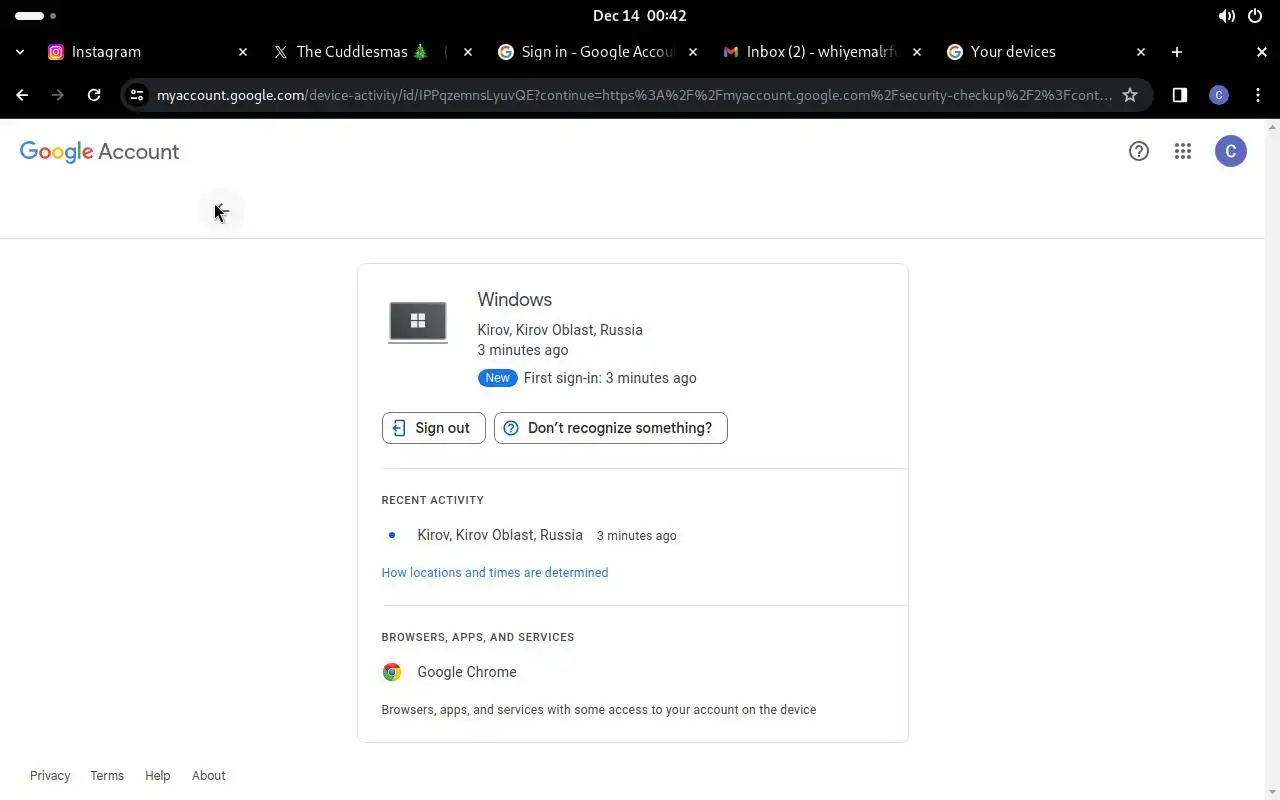Close the Inbox Gmail tab
This screenshot has width=1280, height=800.
[x=917, y=52]
